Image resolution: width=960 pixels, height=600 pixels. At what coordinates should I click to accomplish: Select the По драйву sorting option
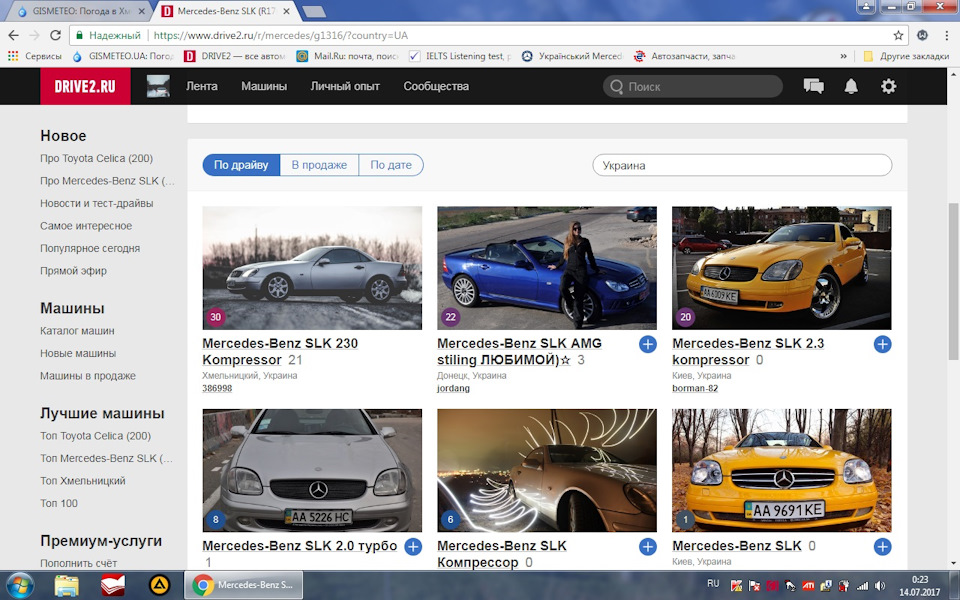(241, 165)
